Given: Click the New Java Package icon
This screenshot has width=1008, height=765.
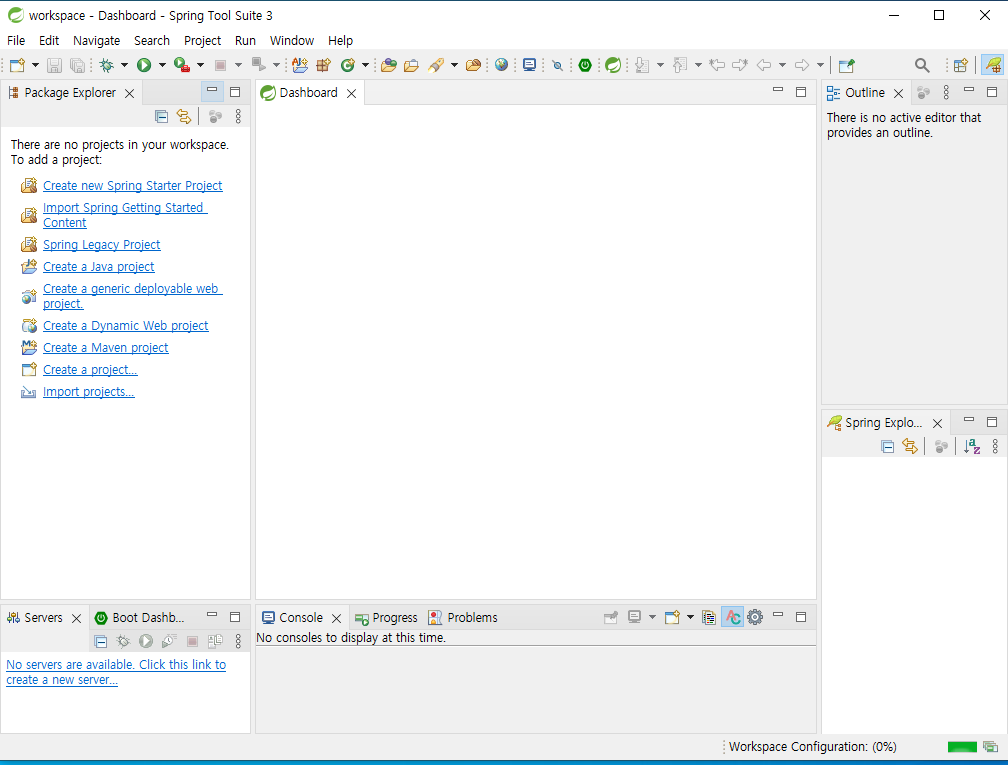Looking at the screenshot, I should (323, 65).
